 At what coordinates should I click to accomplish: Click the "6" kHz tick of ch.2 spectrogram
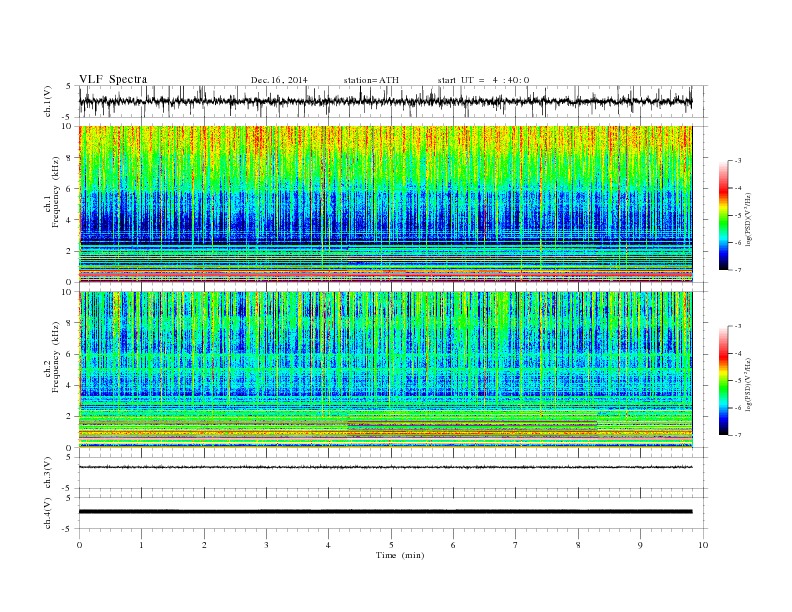pyautogui.click(x=70, y=354)
